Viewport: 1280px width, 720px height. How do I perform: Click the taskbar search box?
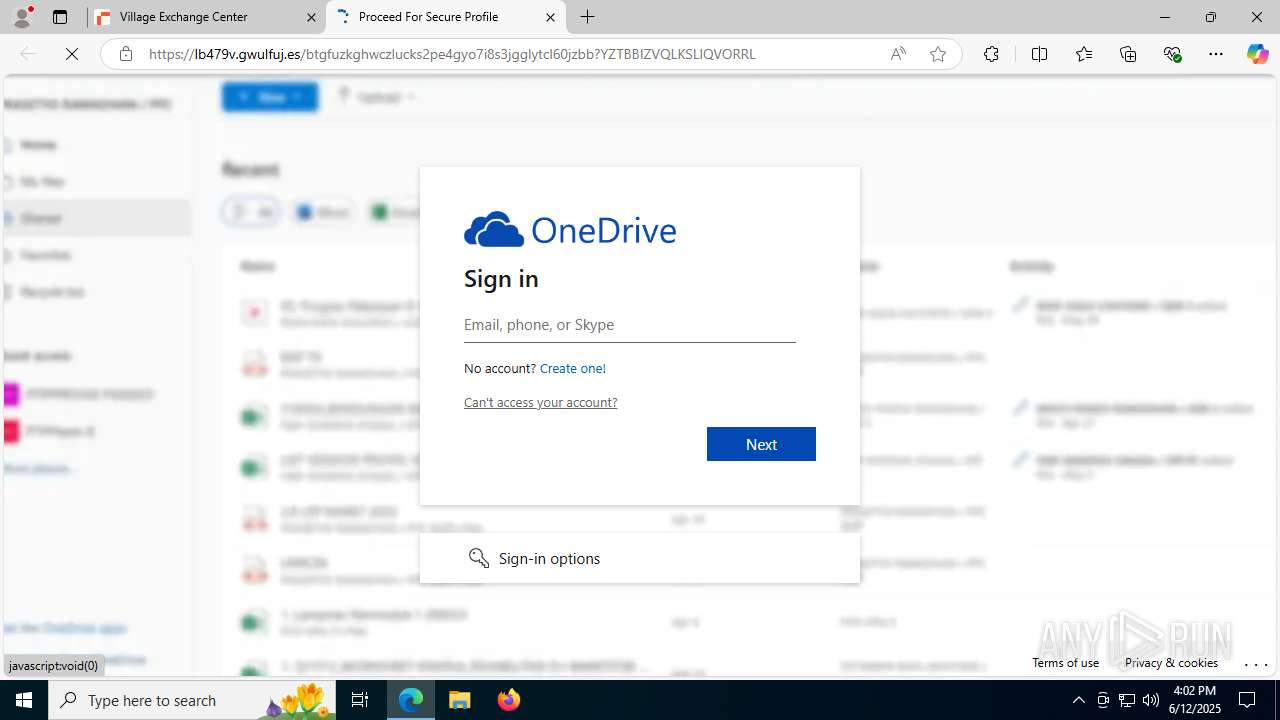(x=193, y=700)
